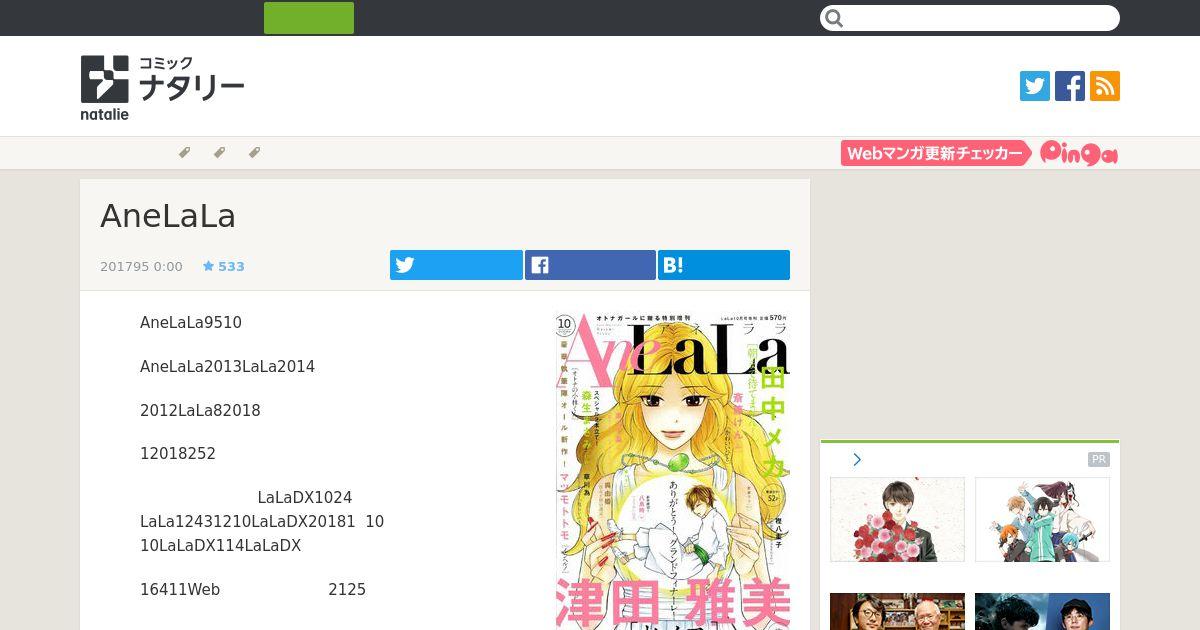
Task: Click the text 2012LaLa82018
Action: pyautogui.click(x=200, y=411)
